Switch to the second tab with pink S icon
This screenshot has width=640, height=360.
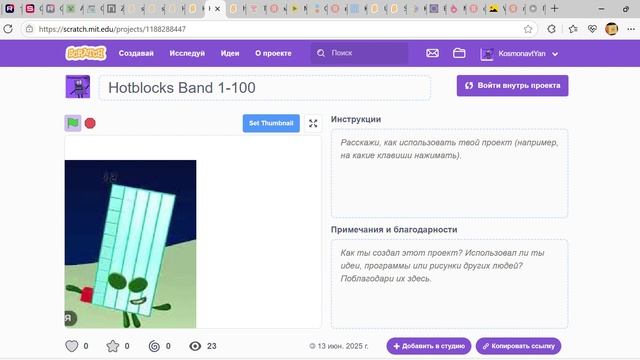click(30, 8)
